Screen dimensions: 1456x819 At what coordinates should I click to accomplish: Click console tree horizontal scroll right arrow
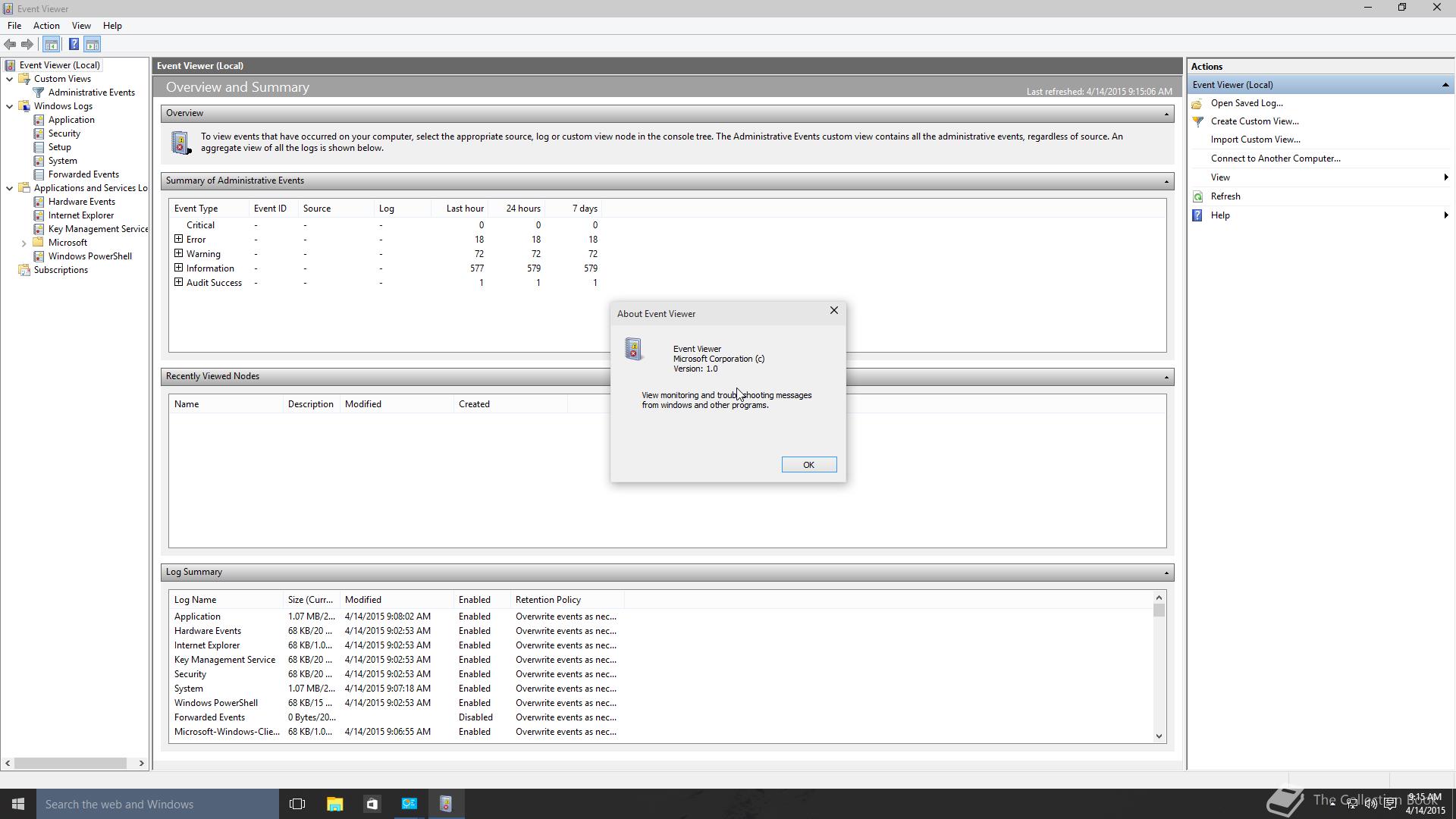(x=141, y=764)
